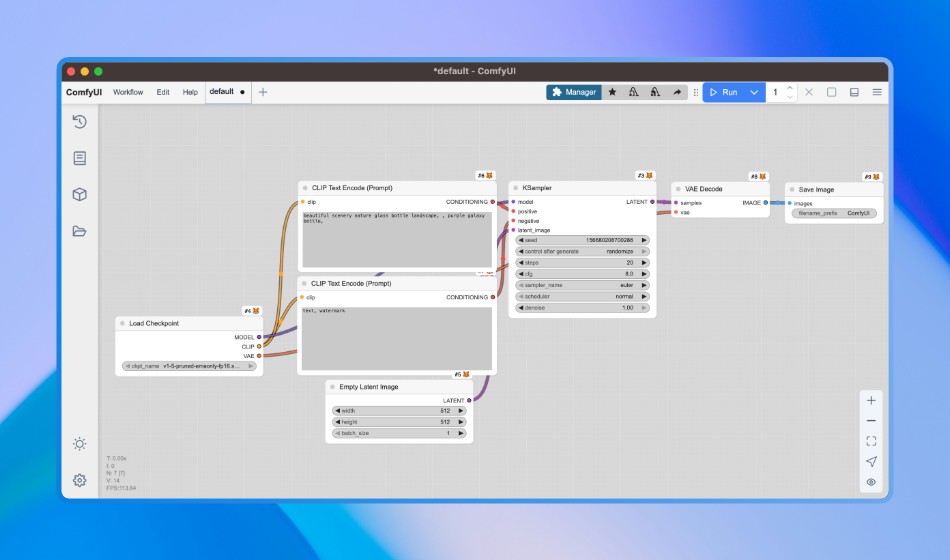Open the workflows folder sidebar icon
This screenshot has height=560, width=950.
[x=79, y=231]
